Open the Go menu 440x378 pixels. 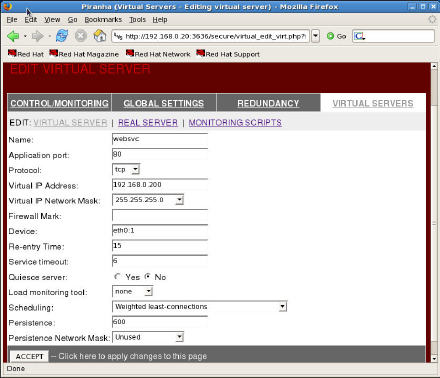72,20
